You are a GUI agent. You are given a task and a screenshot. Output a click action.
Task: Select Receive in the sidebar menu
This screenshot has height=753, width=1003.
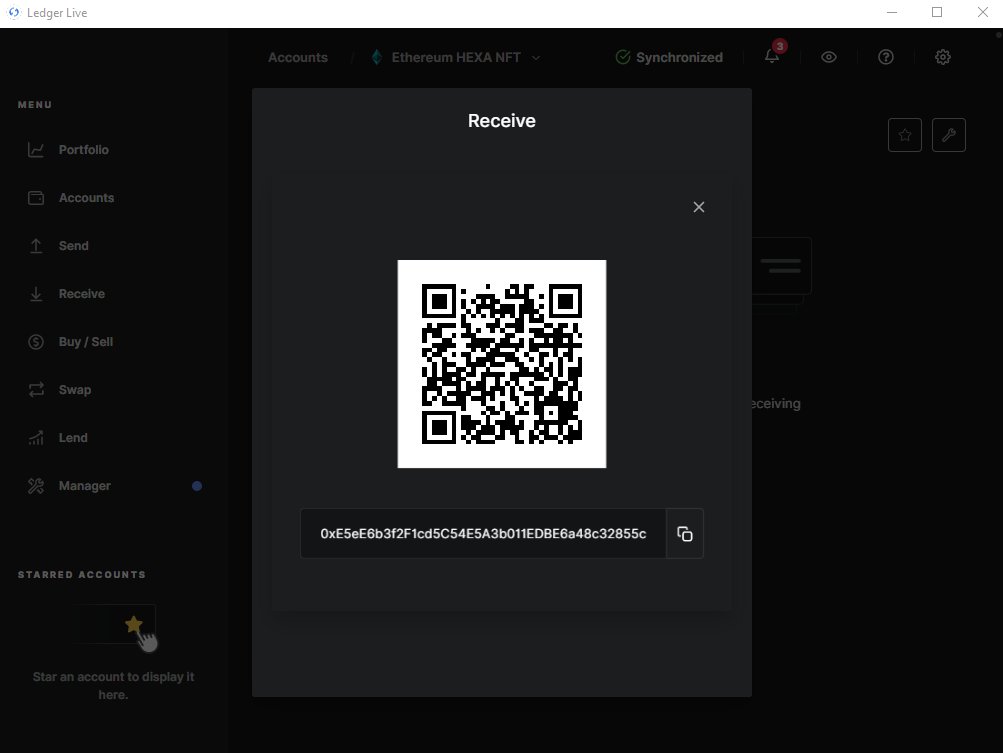click(x=81, y=294)
